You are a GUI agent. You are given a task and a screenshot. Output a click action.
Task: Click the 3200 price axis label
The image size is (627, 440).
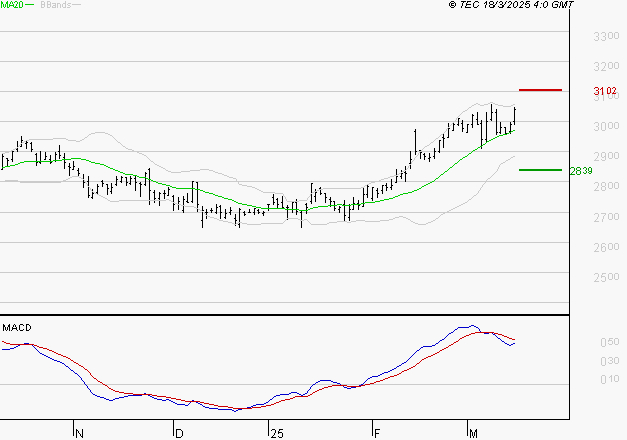606,66
